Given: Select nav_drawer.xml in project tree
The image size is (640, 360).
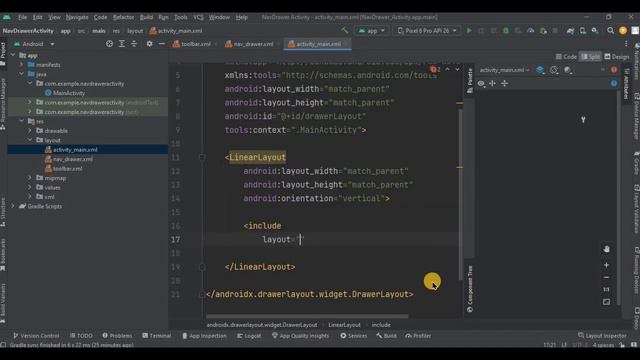Looking at the screenshot, I should point(73,159).
